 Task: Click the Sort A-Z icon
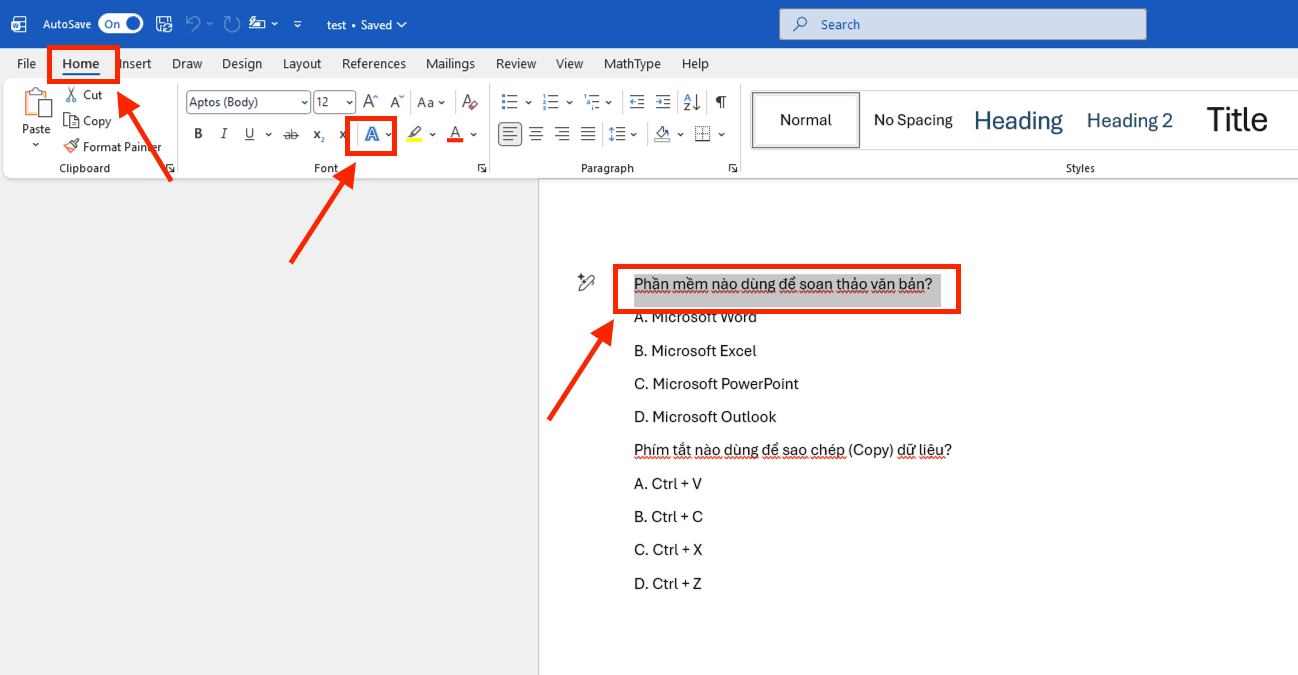click(x=691, y=102)
